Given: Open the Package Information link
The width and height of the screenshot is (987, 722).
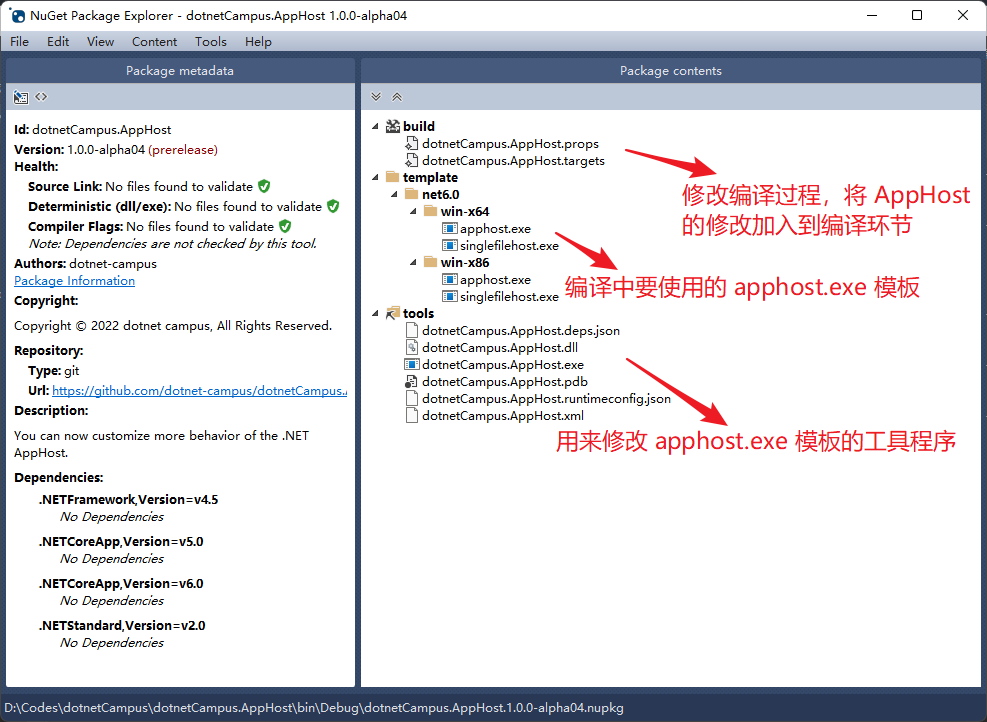Looking at the screenshot, I should [74, 280].
